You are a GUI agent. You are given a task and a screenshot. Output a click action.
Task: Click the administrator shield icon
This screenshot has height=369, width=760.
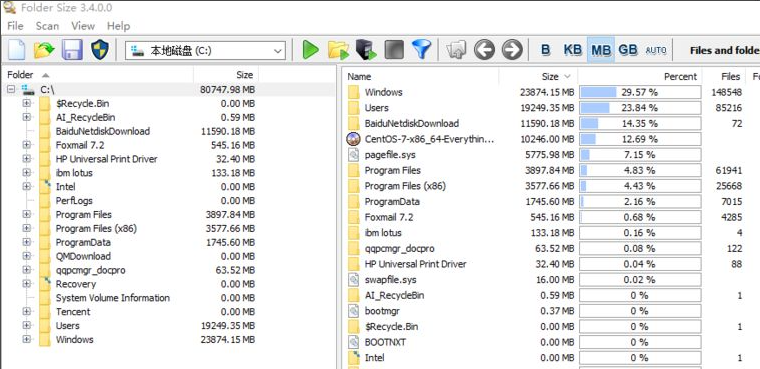tap(100, 50)
